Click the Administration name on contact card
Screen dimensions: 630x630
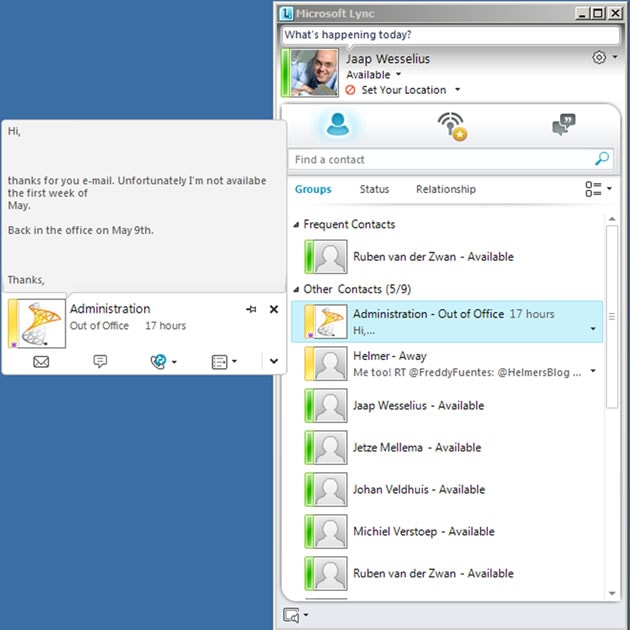click(x=110, y=309)
